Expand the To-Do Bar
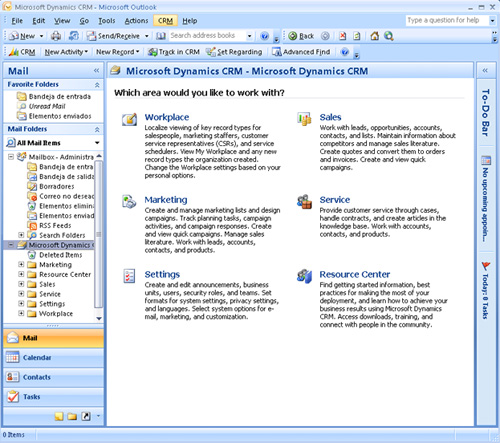Viewport: 500px width, 443px height. coord(485,70)
